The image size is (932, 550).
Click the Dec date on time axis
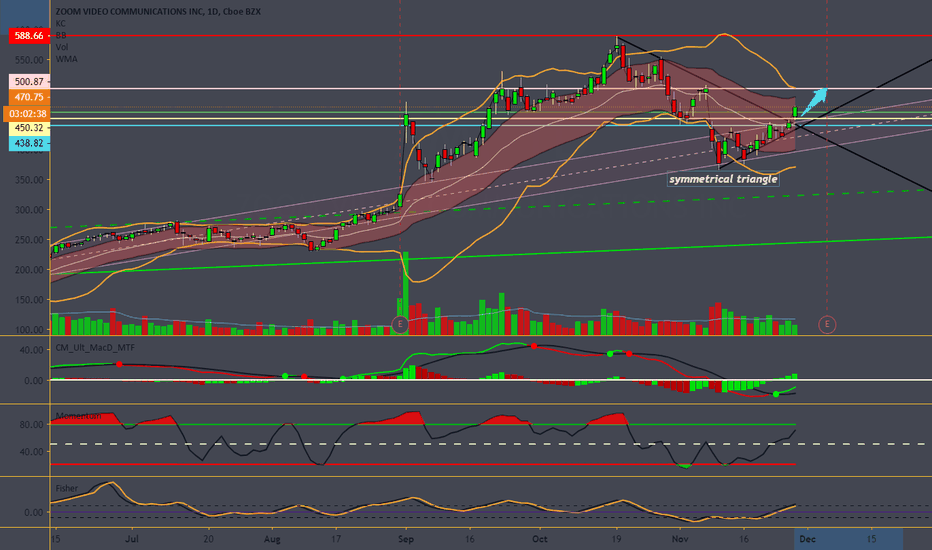[x=807, y=539]
